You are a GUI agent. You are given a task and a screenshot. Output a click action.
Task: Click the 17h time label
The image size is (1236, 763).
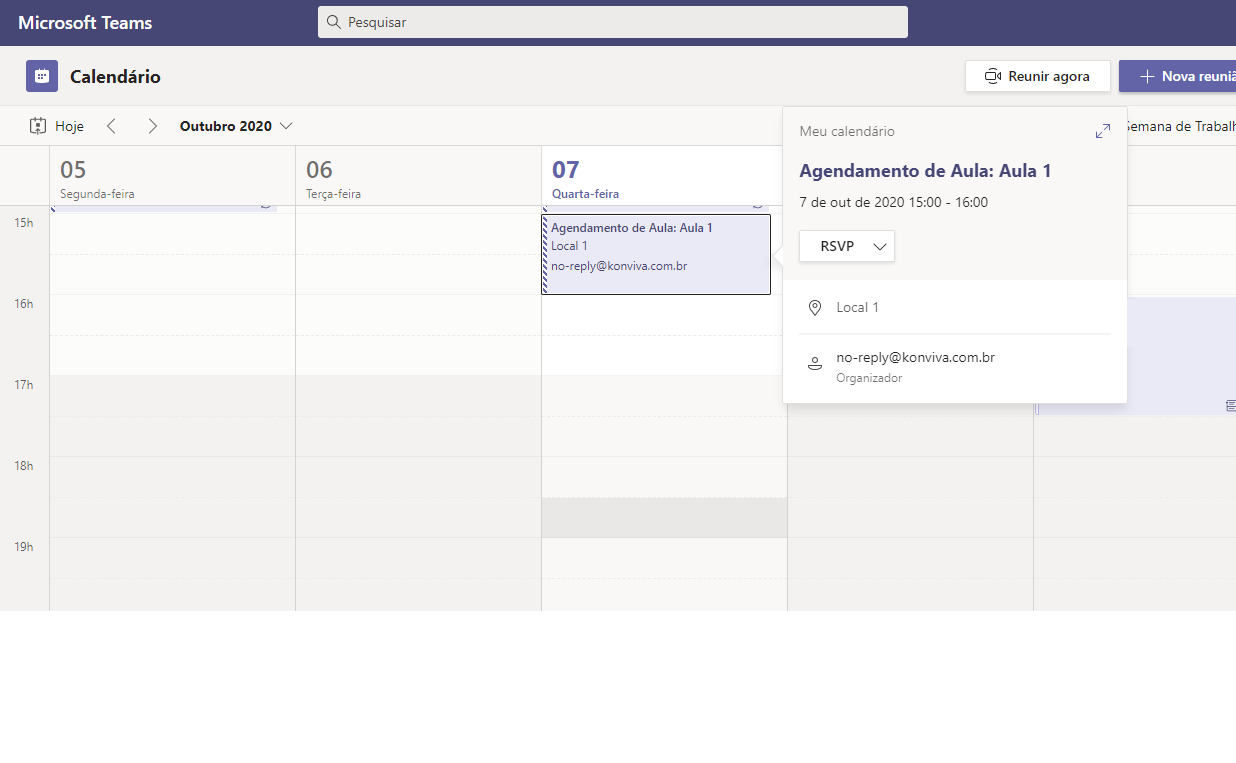click(x=24, y=384)
